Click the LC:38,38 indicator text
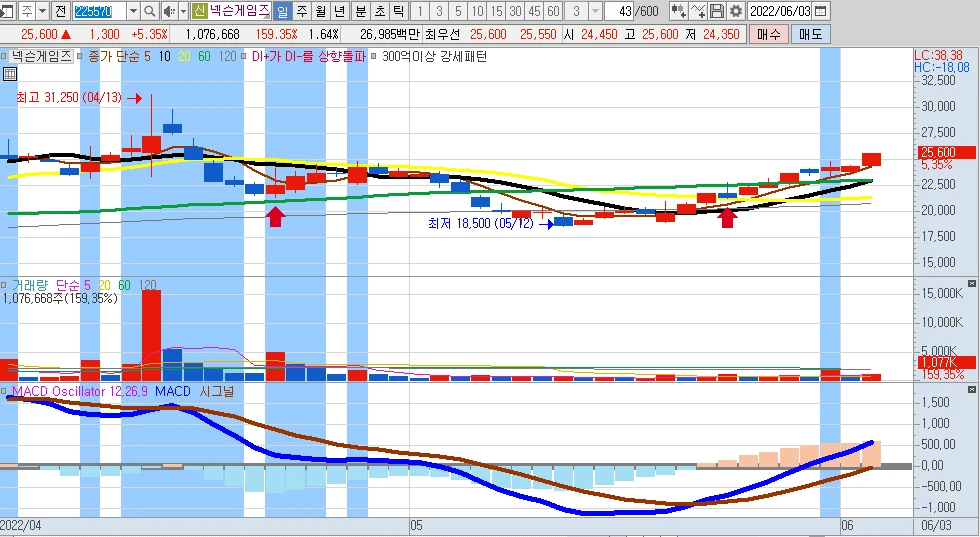Viewport: 980px width, 537px height. (938, 56)
